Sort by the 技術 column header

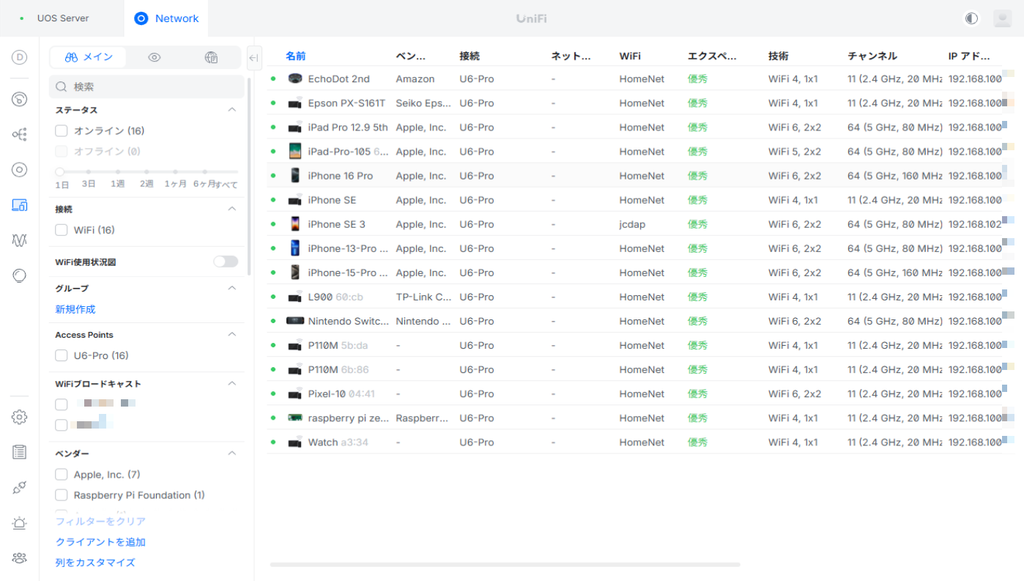coord(778,56)
